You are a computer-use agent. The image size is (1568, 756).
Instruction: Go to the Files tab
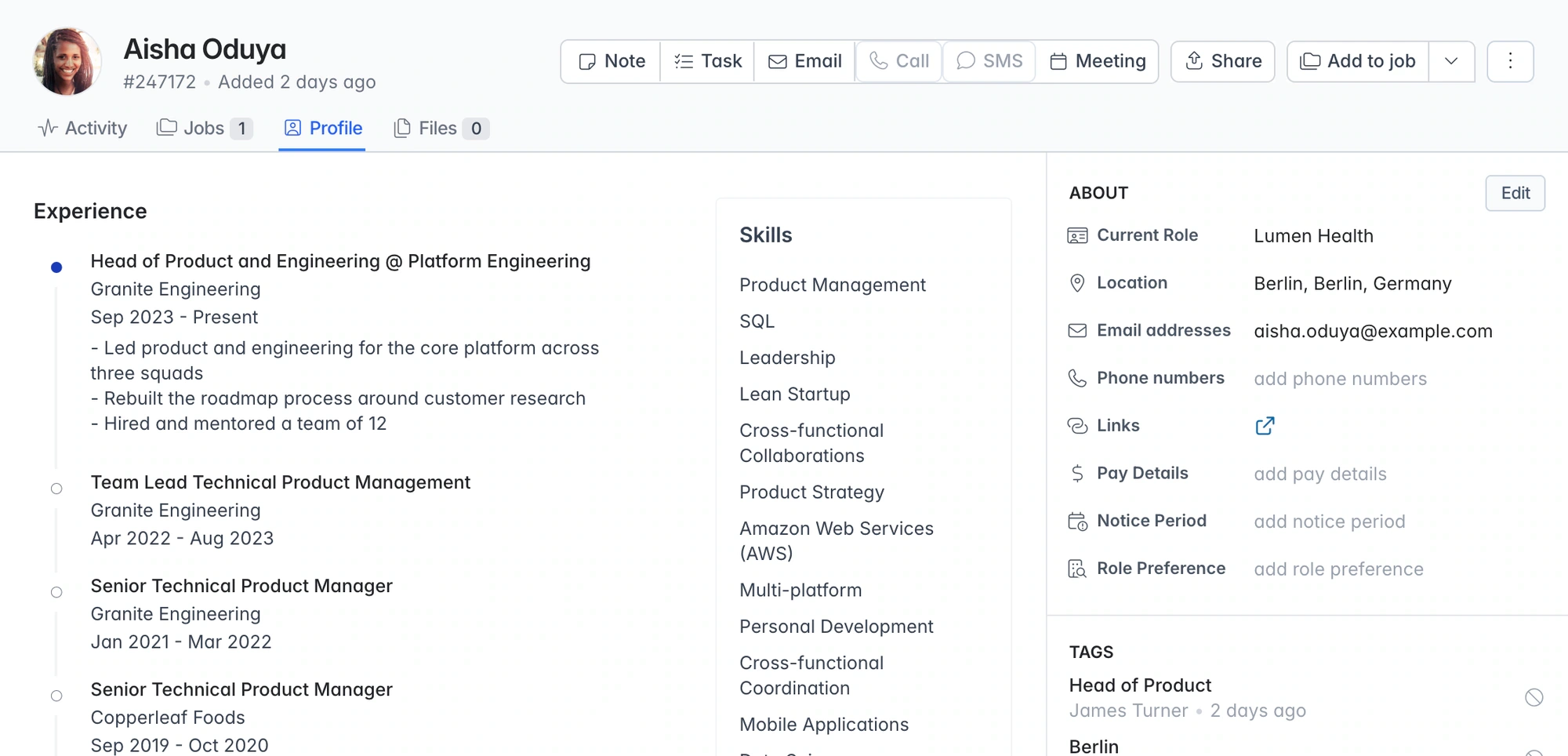[x=441, y=128]
